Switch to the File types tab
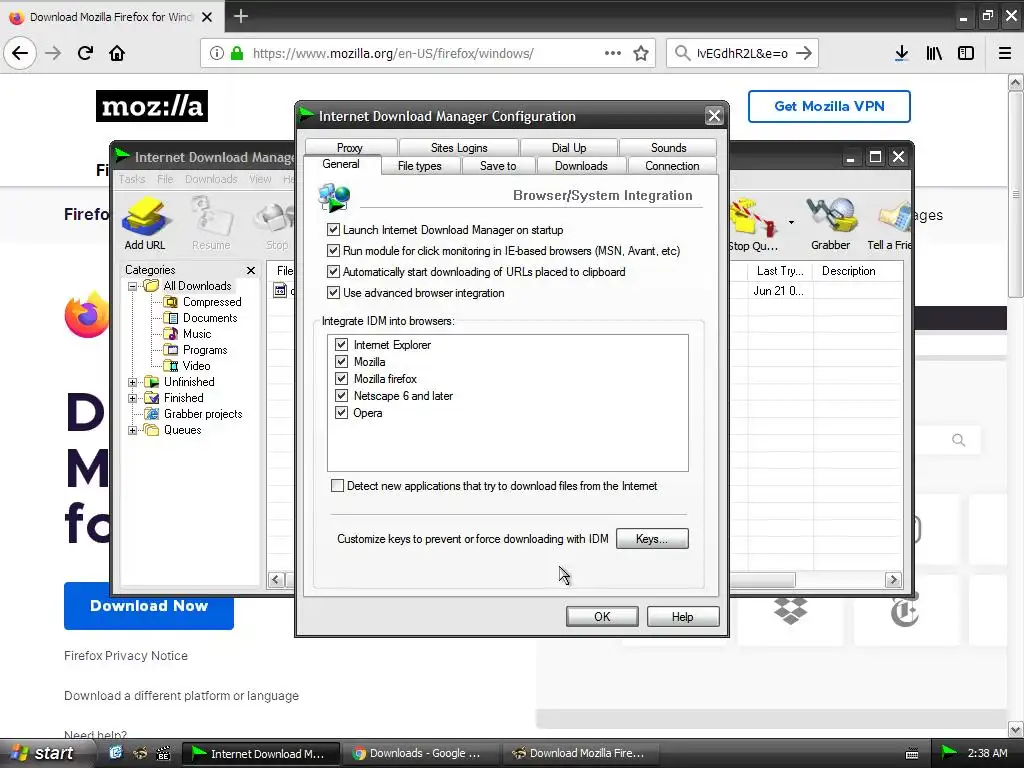This screenshot has width=1024, height=768. [x=420, y=166]
